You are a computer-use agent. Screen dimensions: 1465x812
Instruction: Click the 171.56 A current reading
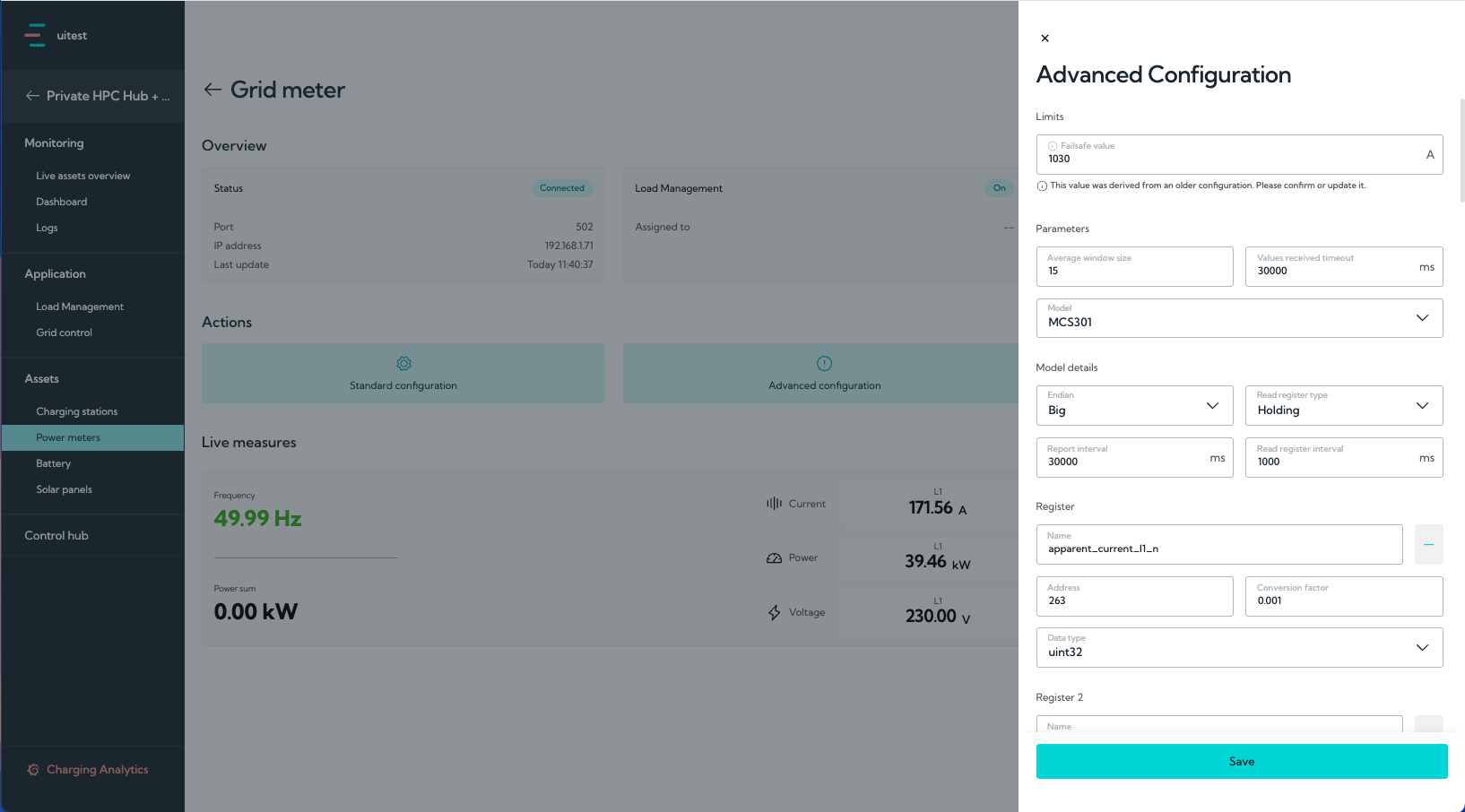937,507
